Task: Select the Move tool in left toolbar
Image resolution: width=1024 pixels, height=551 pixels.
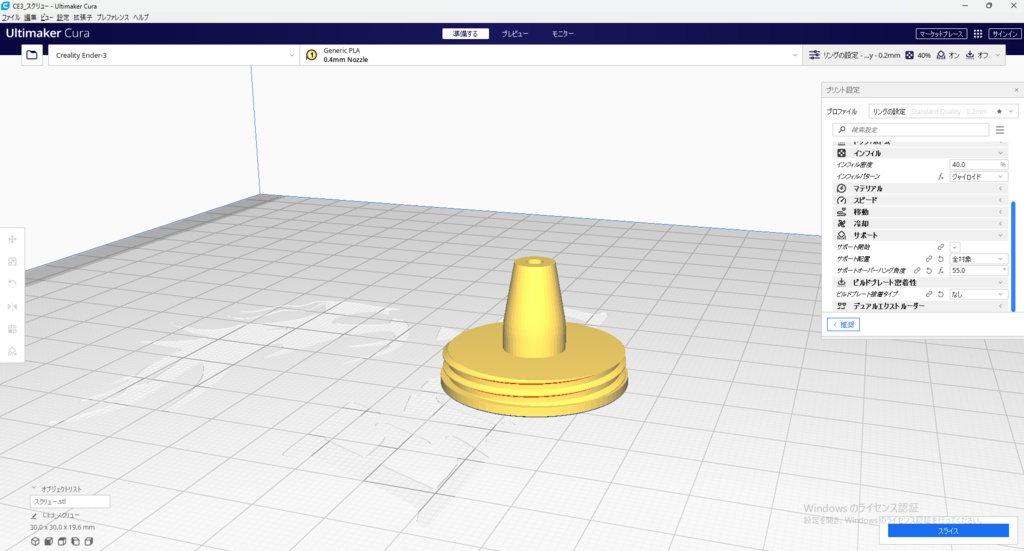Action: 12,240
